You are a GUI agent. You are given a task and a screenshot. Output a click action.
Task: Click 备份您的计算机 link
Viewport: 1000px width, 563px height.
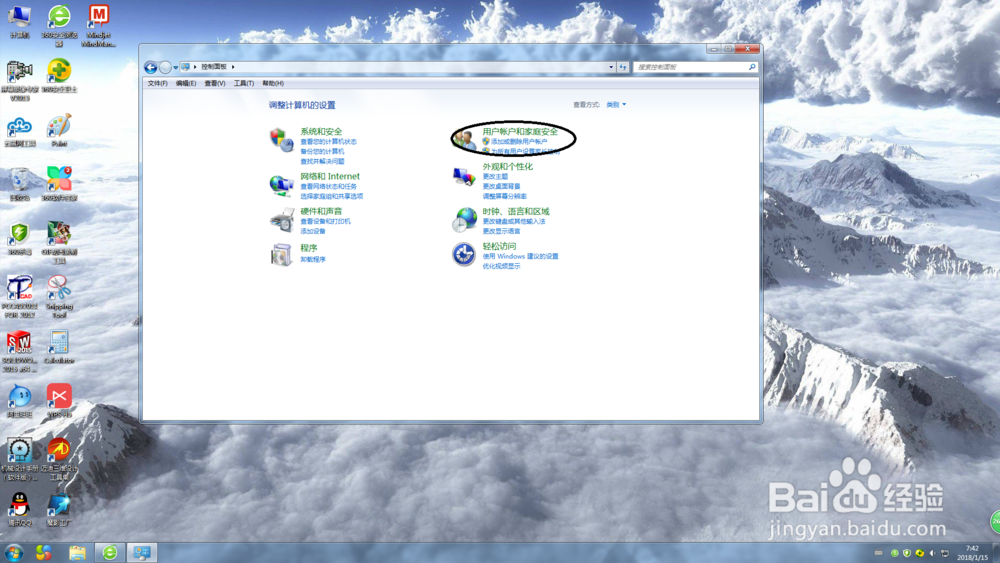(x=322, y=151)
